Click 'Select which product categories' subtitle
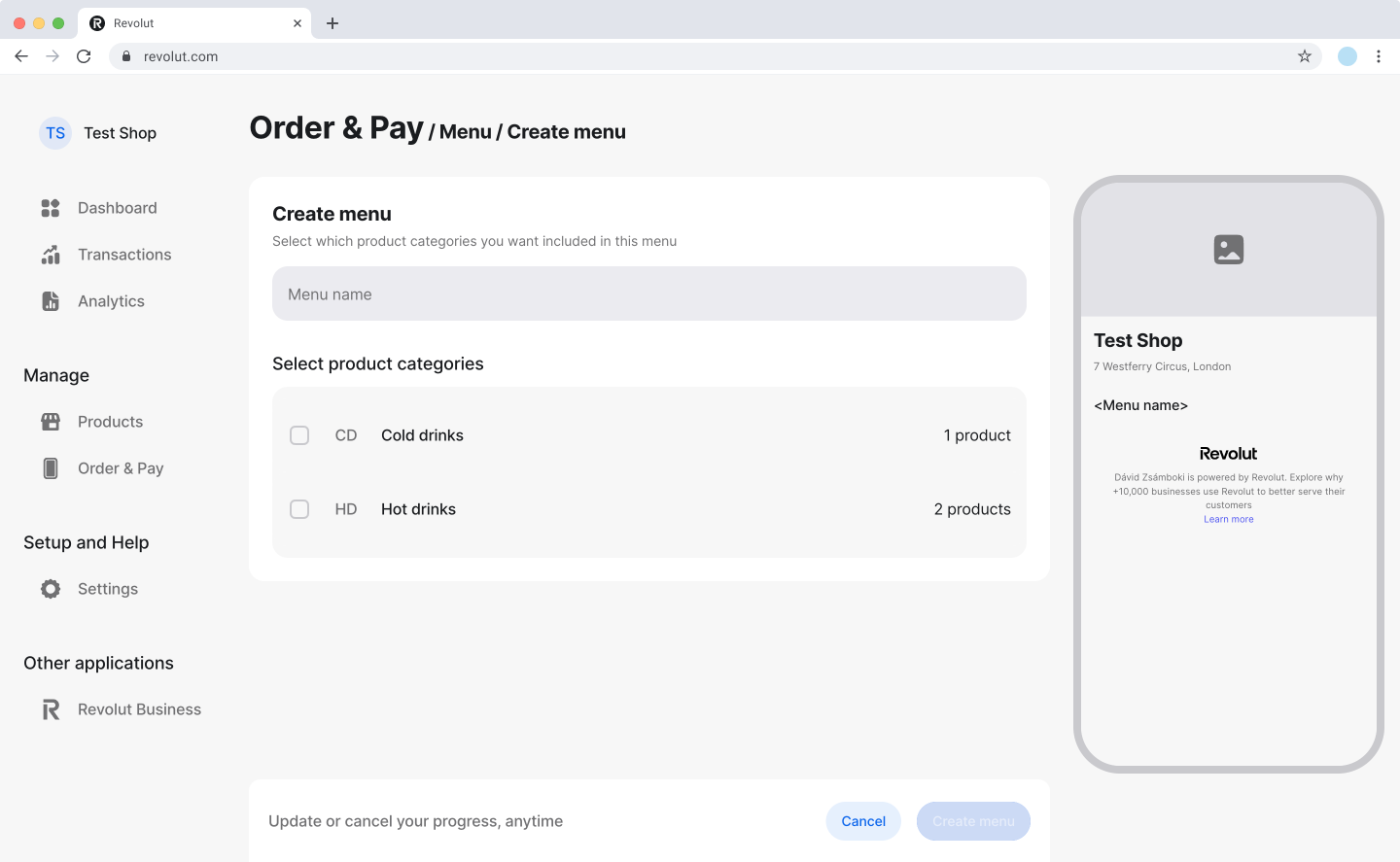The height and width of the screenshot is (862, 1400). click(474, 241)
